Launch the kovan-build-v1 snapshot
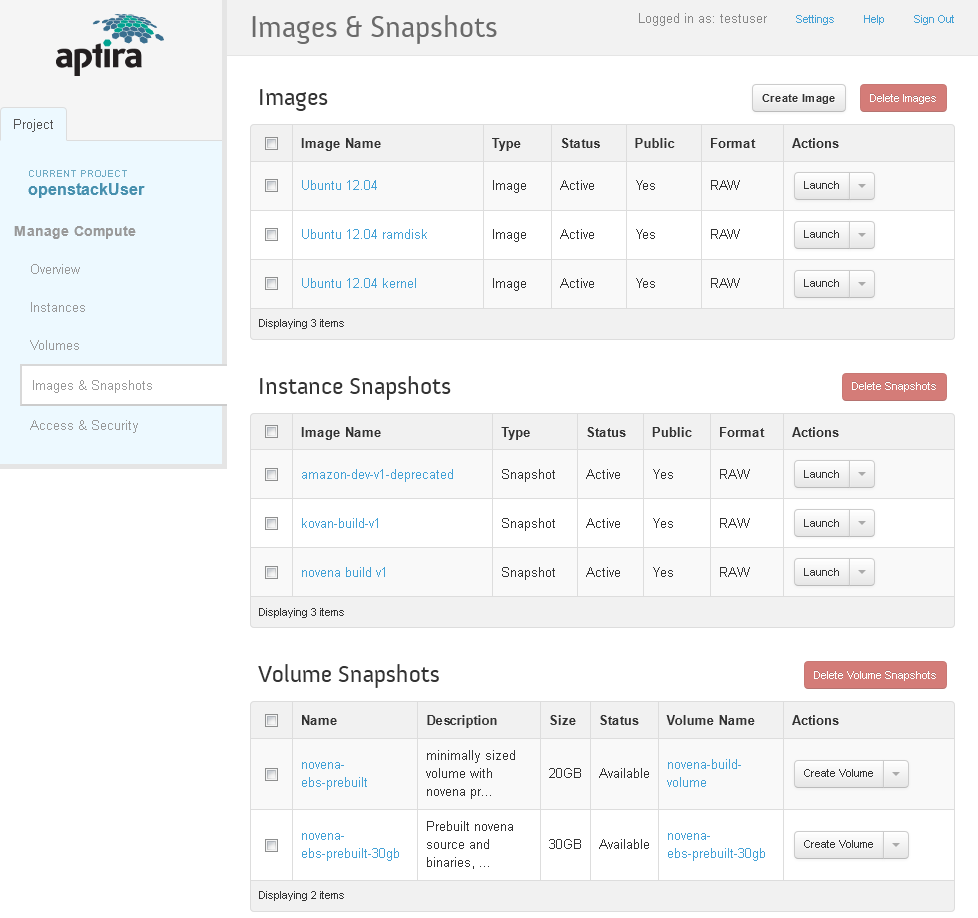Viewport: 978px width, 918px height. 821,523
